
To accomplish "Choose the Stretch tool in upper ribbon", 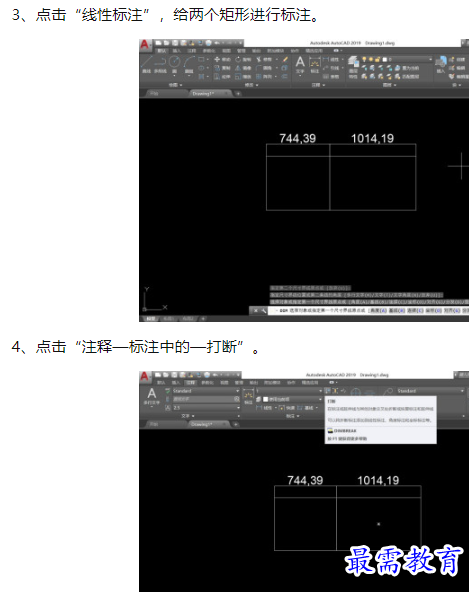I will [x=222, y=77].
